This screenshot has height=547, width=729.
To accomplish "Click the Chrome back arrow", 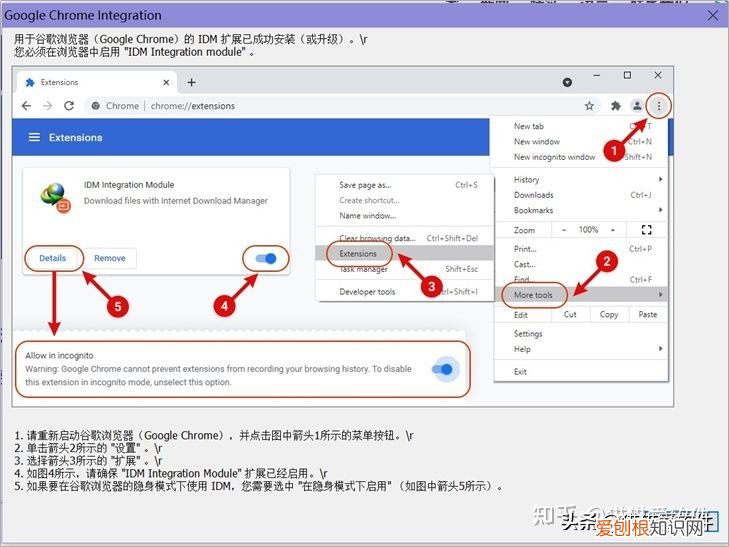I will pyautogui.click(x=27, y=106).
